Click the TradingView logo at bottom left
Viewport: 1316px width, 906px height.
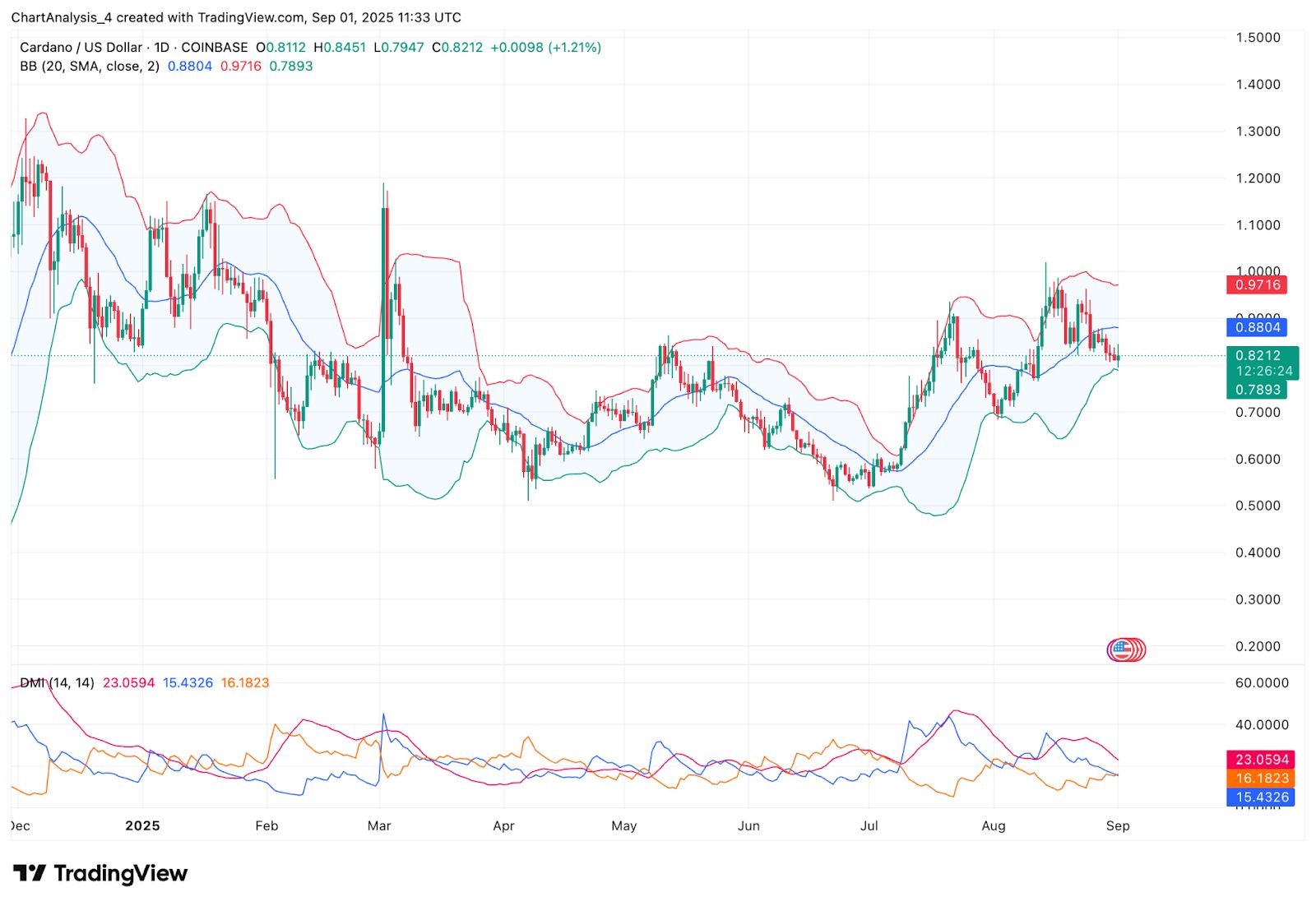tap(100, 873)
